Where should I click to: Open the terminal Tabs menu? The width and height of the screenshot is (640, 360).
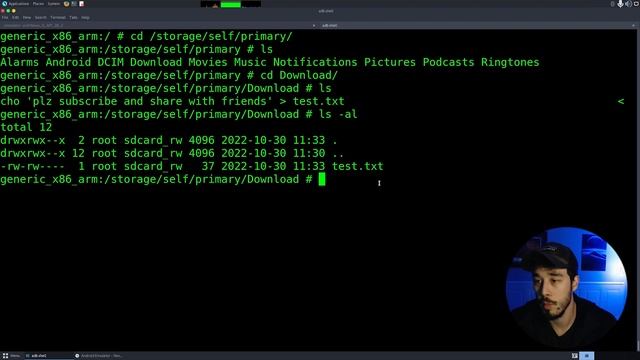(73, 18)
